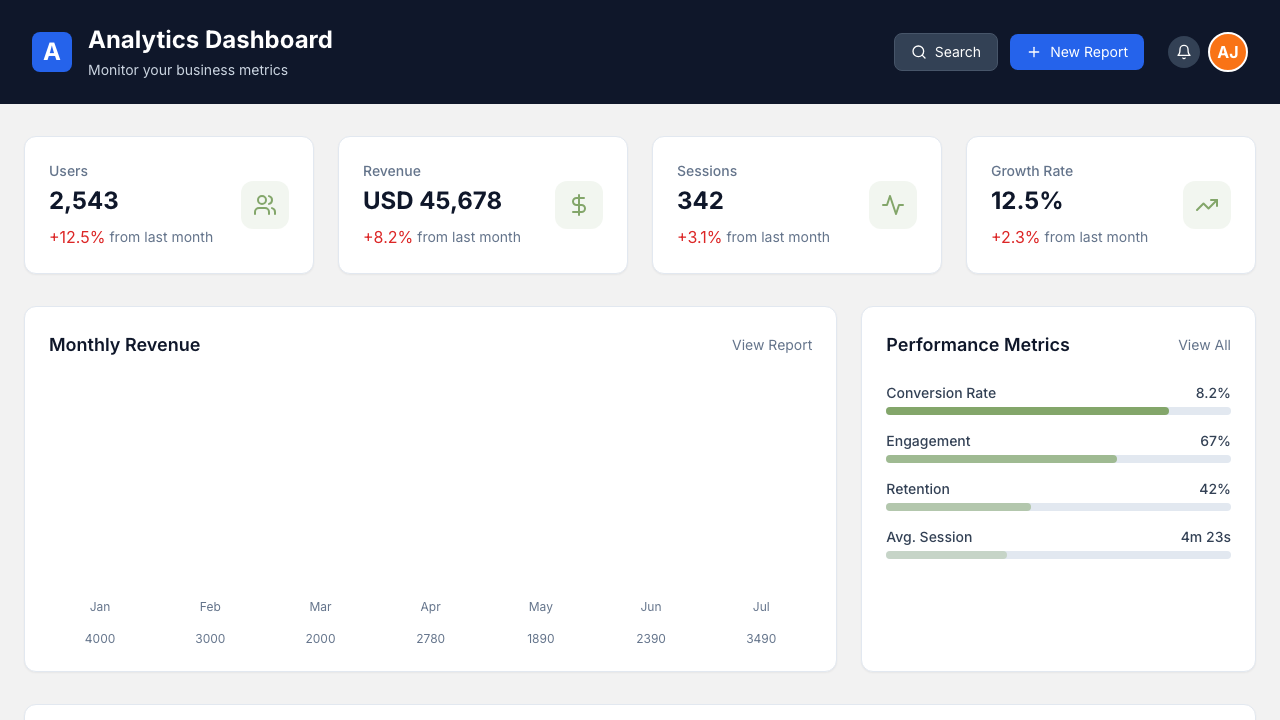Select the USD 45,678 revenue value

click(432, 201)
